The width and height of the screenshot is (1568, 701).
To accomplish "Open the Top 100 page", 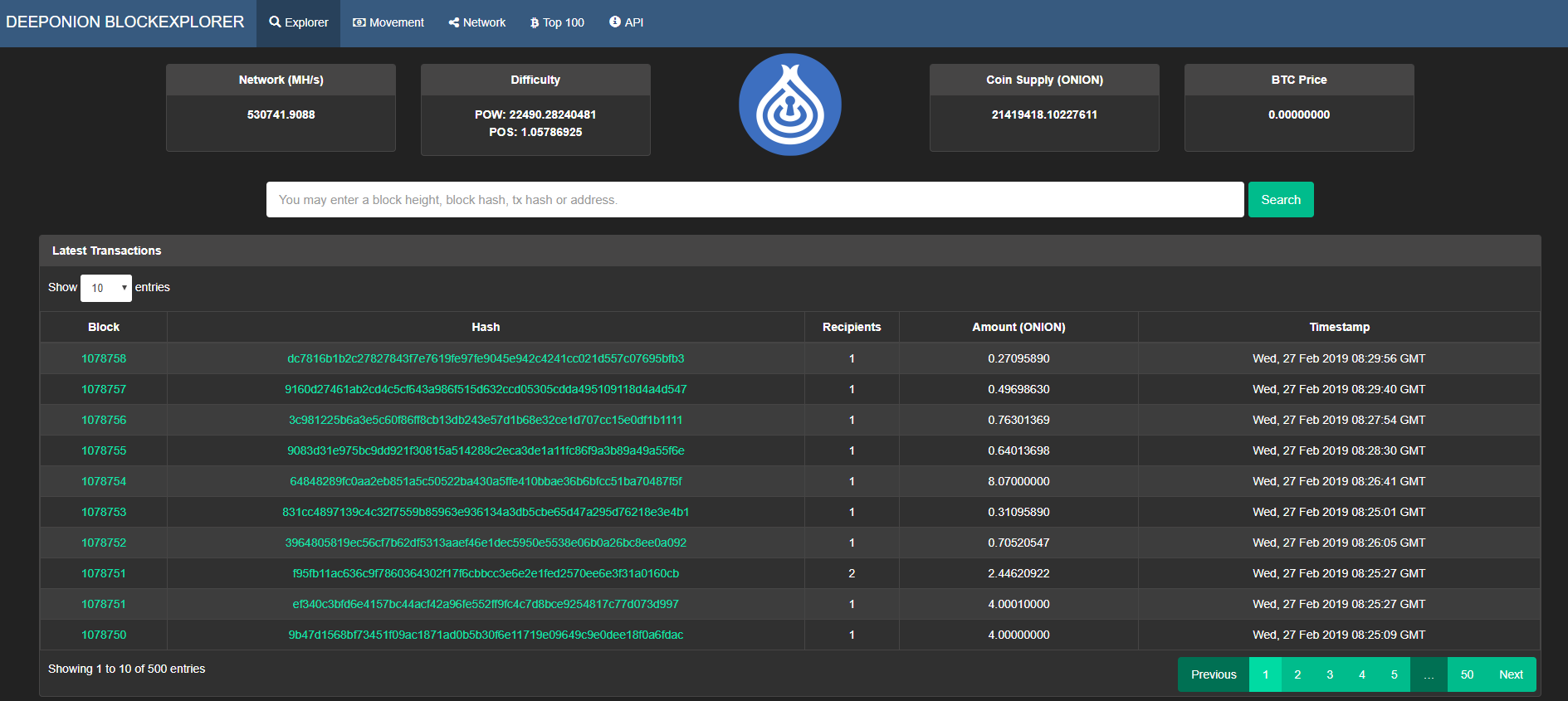I will point(557,22).
